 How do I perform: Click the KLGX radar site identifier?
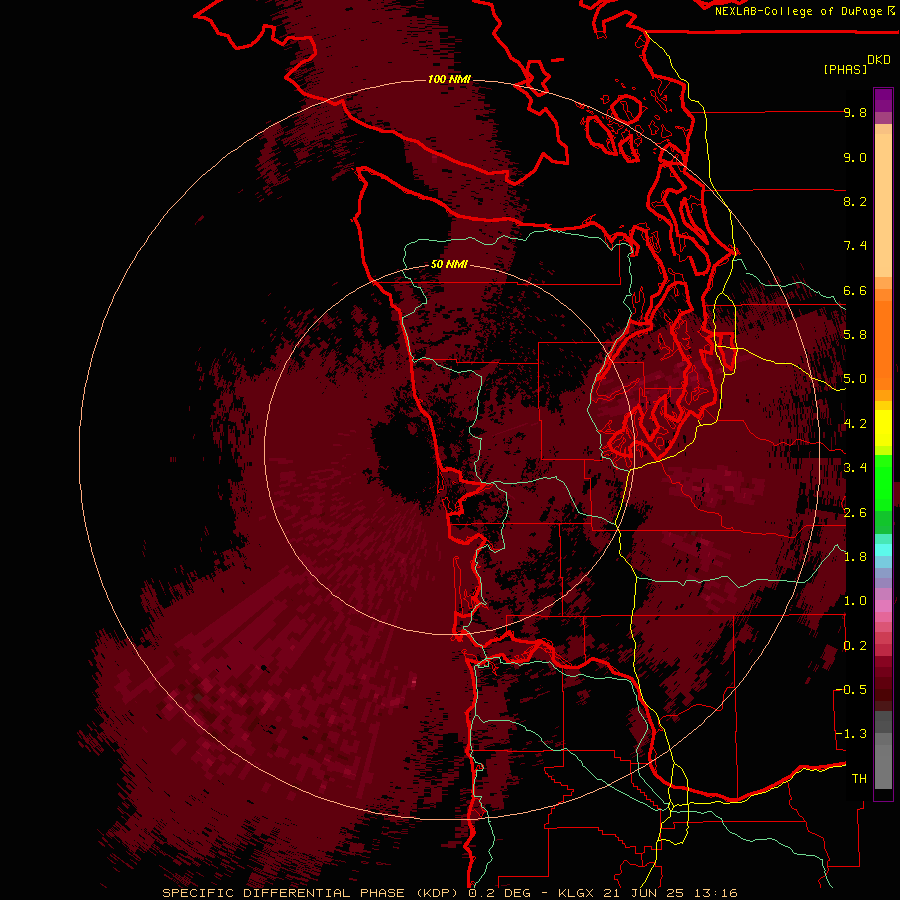pyautogui.click(x=577, y=893)
